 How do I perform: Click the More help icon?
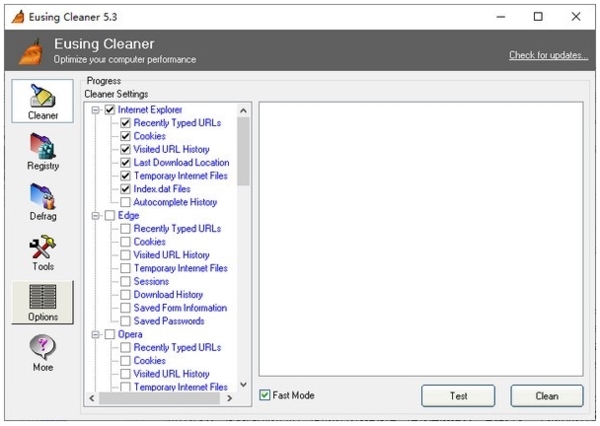[x=42, y=353]
